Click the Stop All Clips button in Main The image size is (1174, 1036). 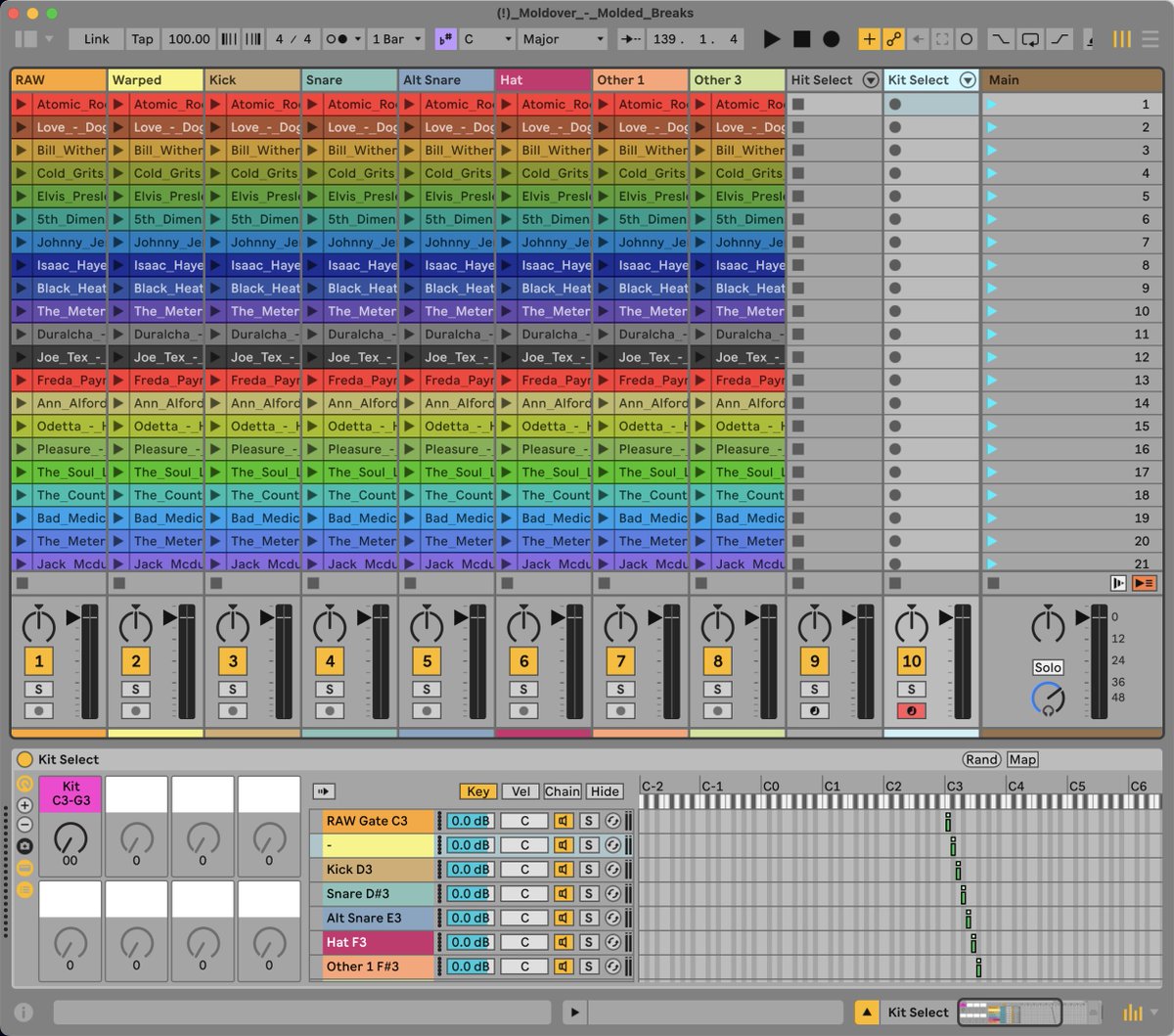(x=994, y=583)
